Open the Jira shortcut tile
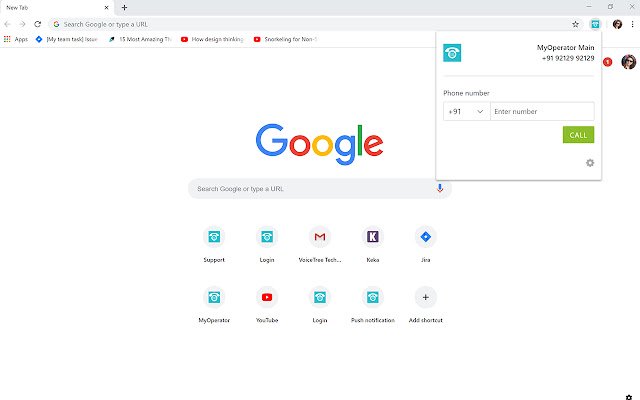 (x=426, y=244)
